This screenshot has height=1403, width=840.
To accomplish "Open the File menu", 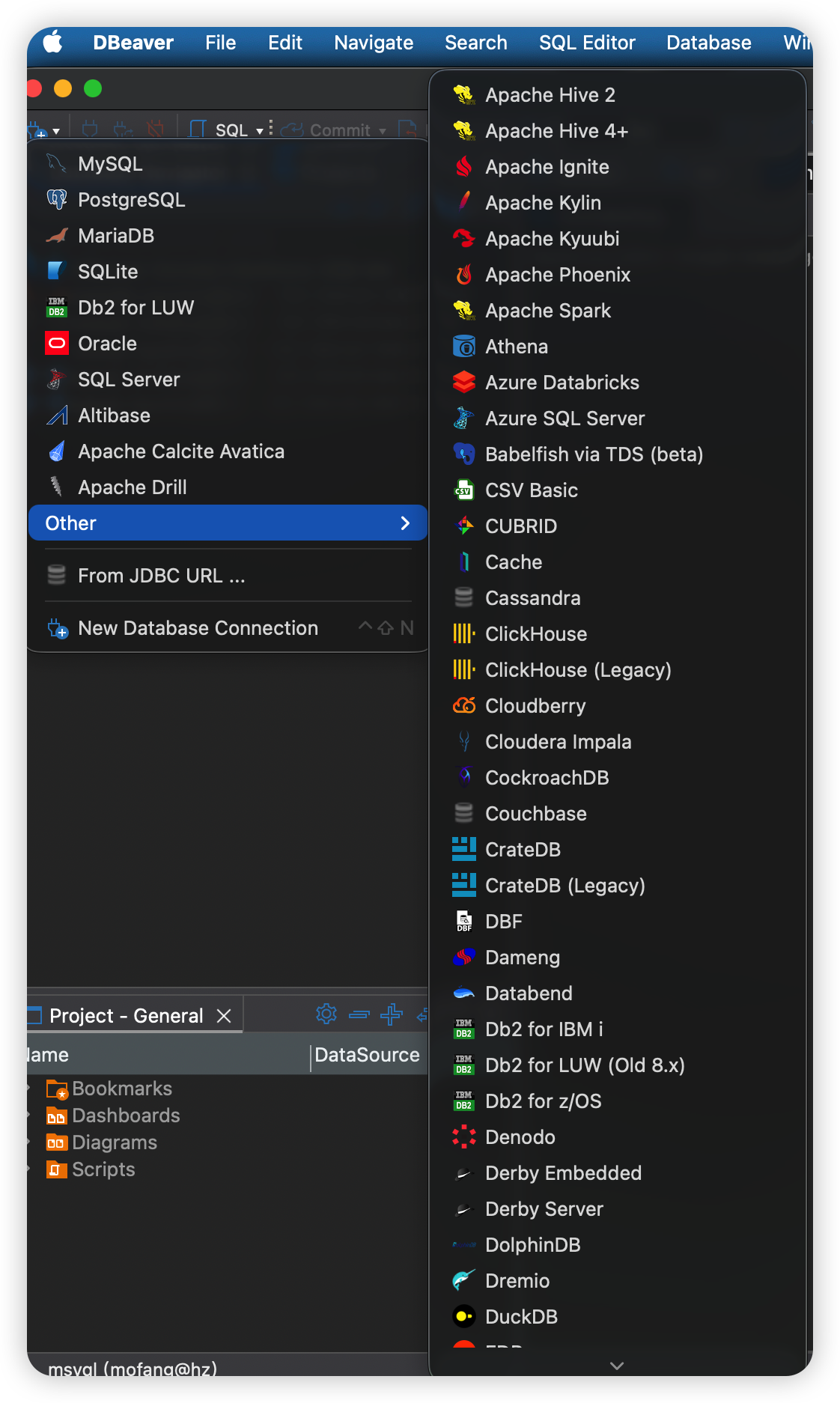I will [x=221, y=43].
